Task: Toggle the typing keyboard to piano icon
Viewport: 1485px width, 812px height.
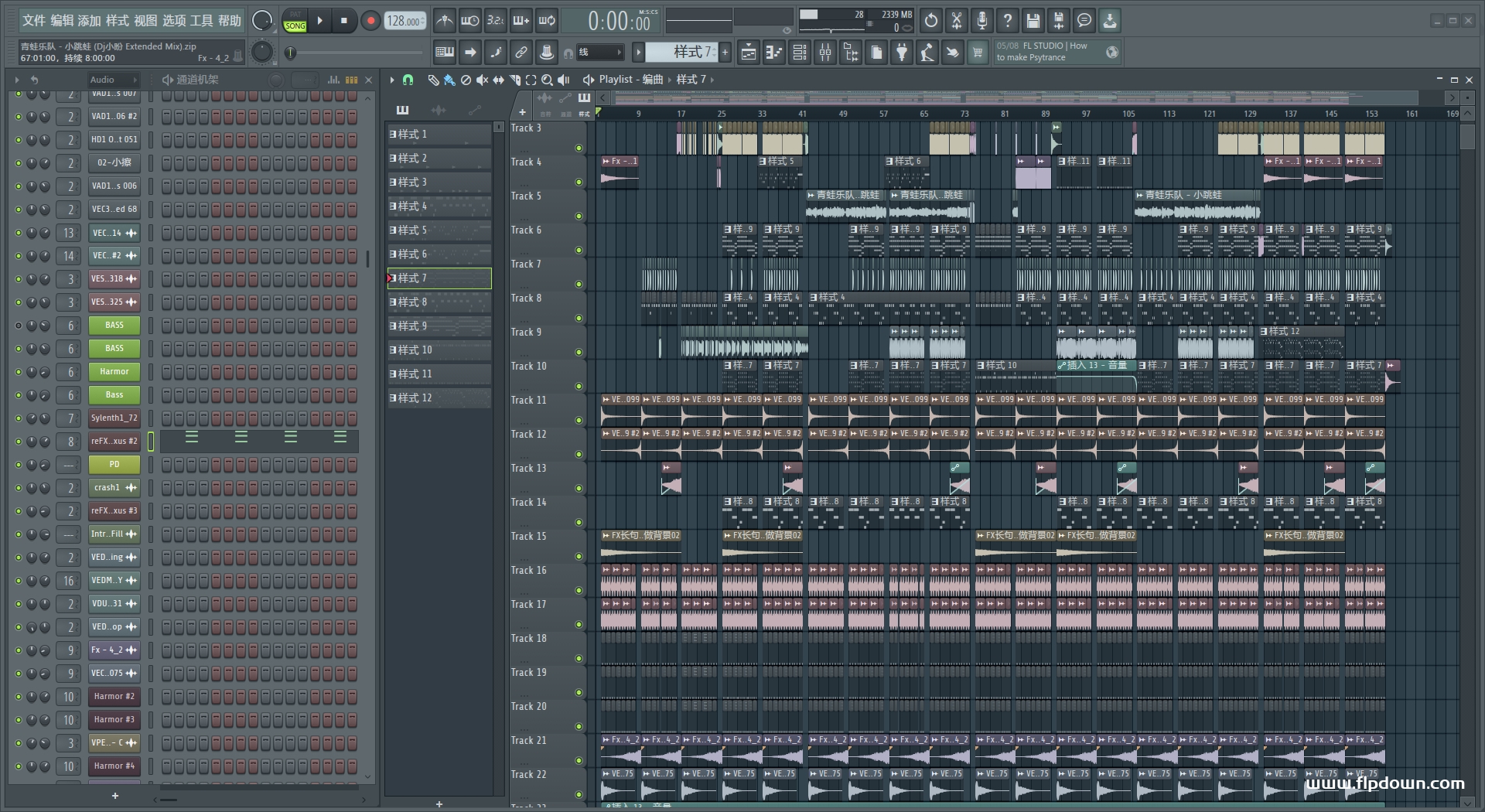Action: point(445,53)
